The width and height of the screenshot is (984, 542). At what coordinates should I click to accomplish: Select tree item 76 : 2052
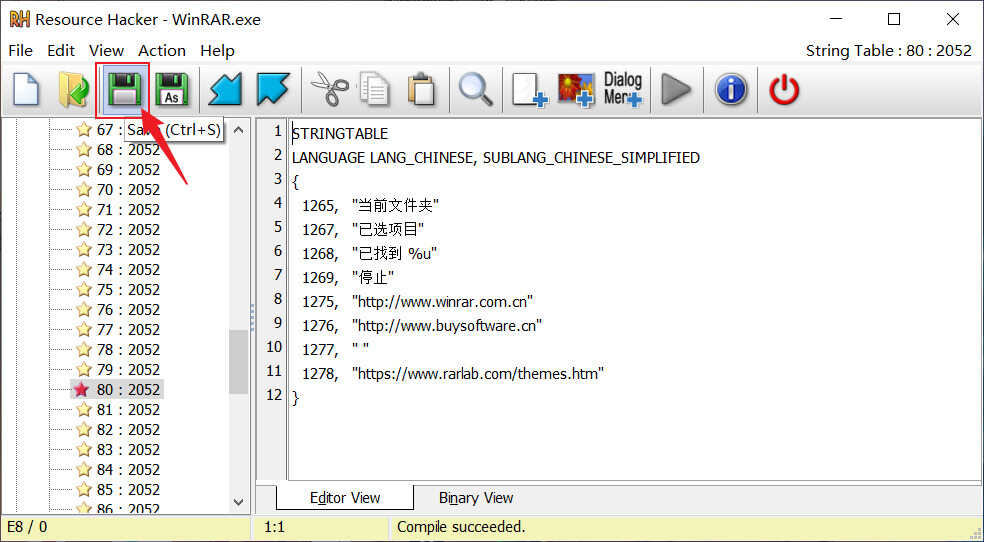tap(128, 310)
